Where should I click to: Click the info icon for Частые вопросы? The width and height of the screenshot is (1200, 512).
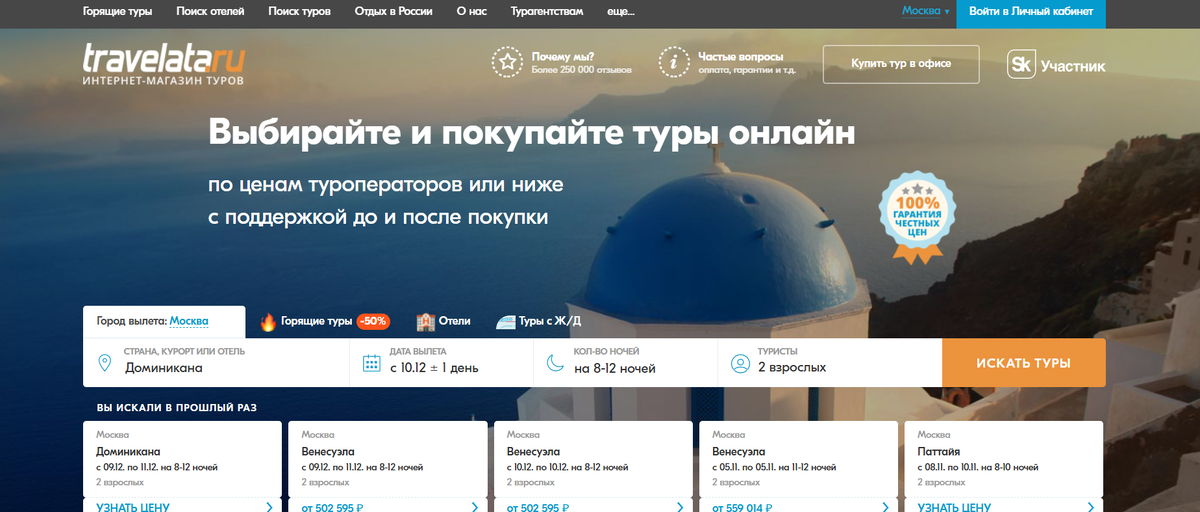click(674, 62)
